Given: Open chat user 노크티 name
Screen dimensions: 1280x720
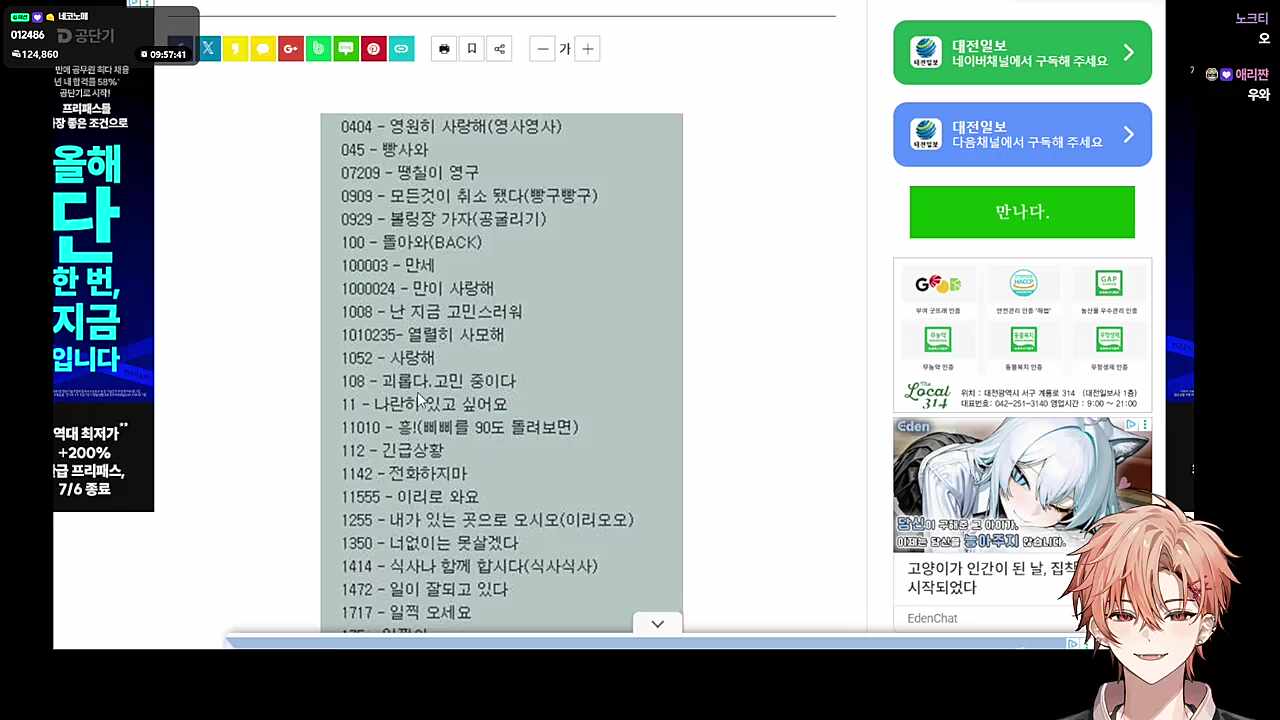Looking at the screenshot, I should tap(1251, 18).
